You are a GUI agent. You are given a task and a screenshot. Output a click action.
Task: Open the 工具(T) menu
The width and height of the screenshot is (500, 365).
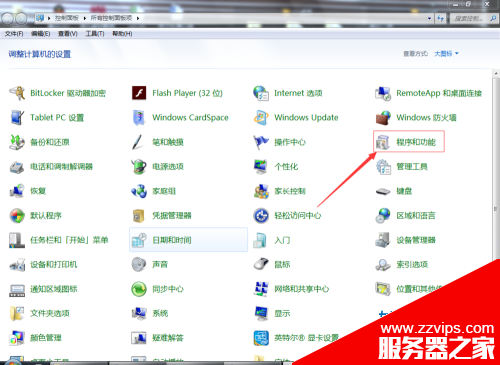point(95,34)
